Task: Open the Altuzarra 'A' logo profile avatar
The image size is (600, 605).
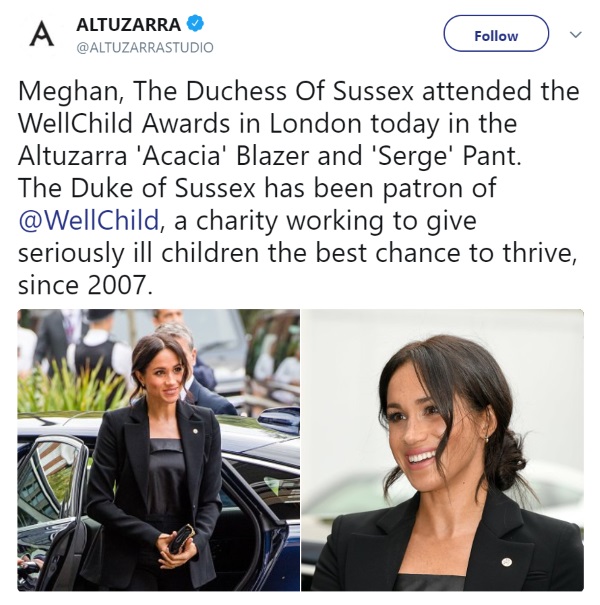Action: (42, 34)
